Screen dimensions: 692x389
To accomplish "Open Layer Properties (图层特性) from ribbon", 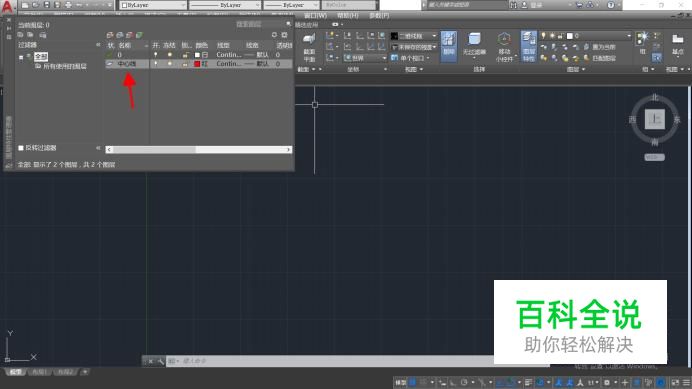I will coord(528,46).
